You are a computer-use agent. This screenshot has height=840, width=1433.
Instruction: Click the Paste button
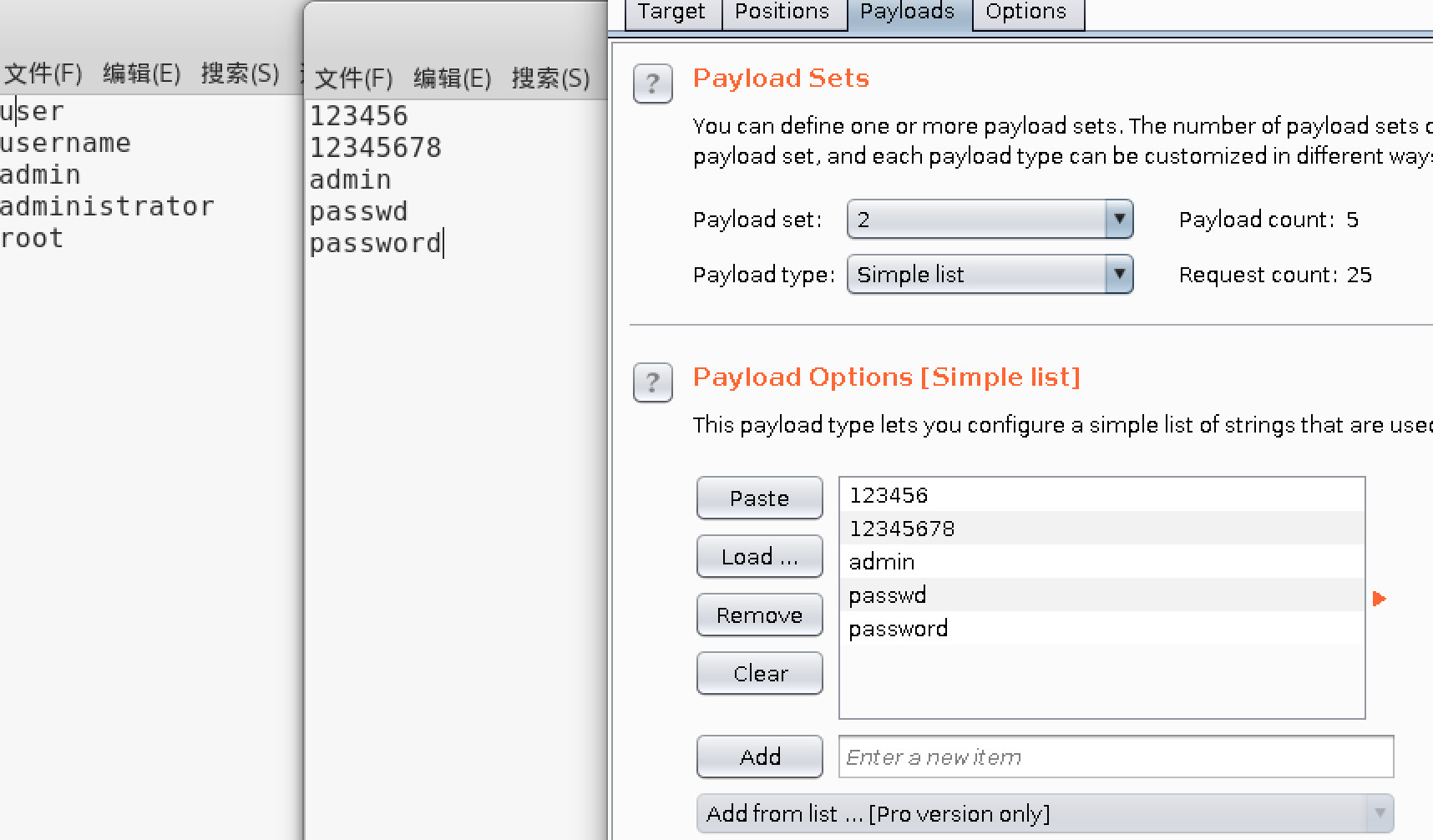(x=758, y=498)
